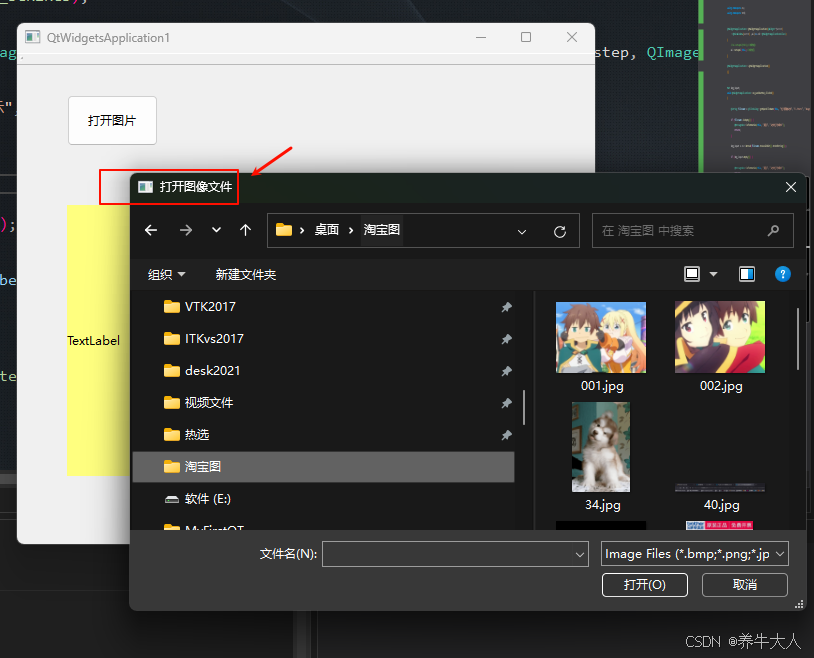Image resolution: width=814 pixels, height=658 pixels.
Task: Click pin icon beside VTK2017
Action: point(507,307)
